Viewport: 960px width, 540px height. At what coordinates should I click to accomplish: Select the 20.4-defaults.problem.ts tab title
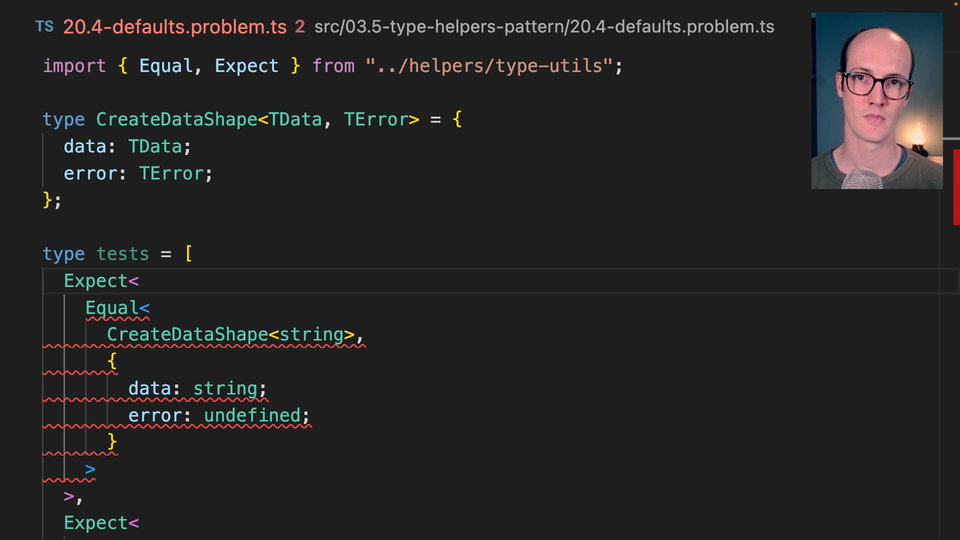click(x=175, y=27)
